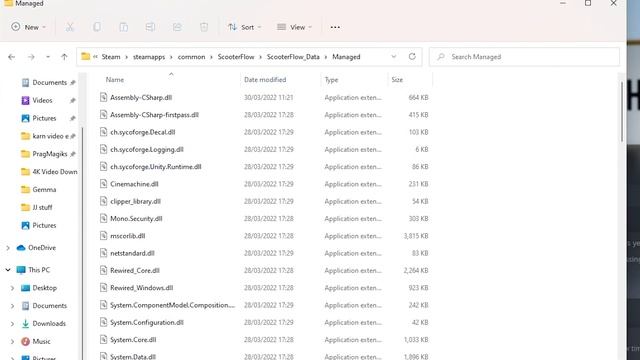Click the Paste icon in toolbar
Viewport: 640px width, 360px height.
[x=123, y=27]
